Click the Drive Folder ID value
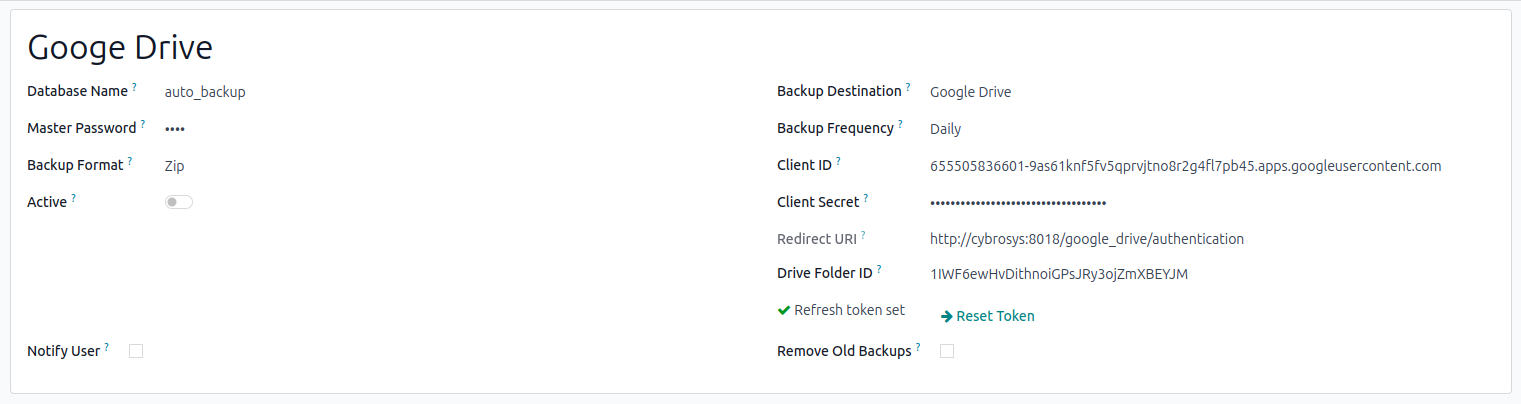1521x404 pixels. 1058,274
